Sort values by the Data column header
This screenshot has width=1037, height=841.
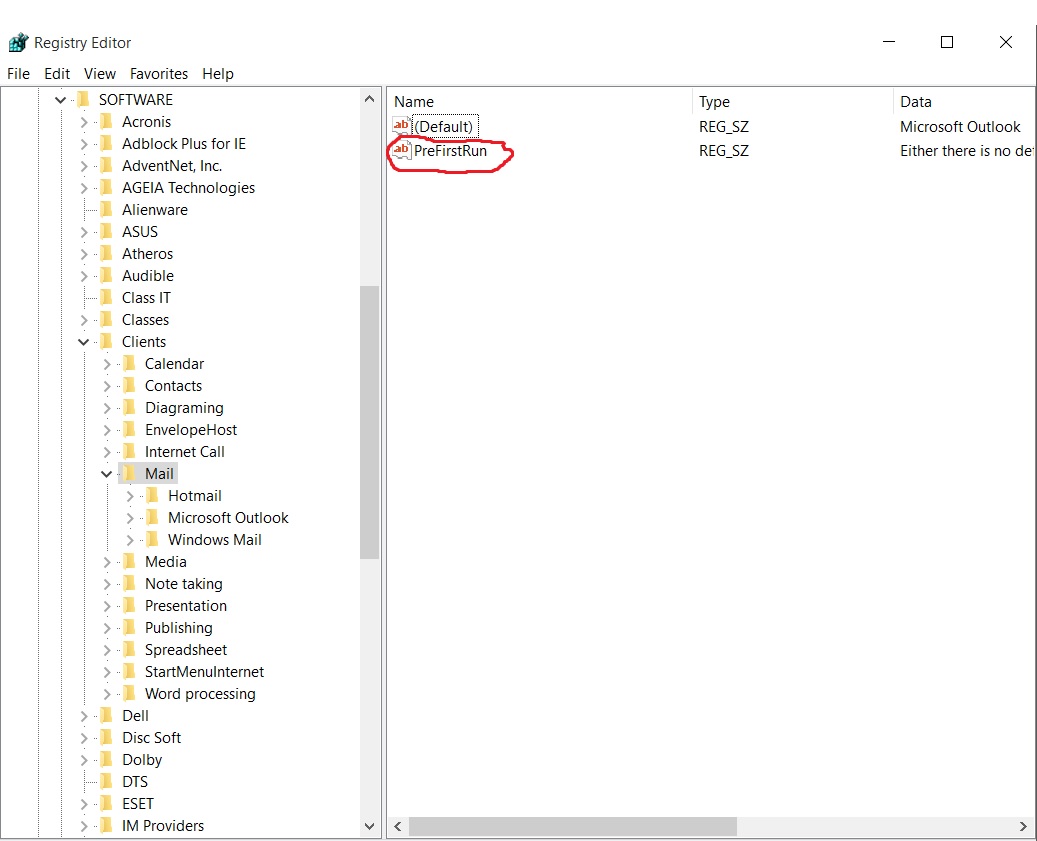(x=964, y=102)
